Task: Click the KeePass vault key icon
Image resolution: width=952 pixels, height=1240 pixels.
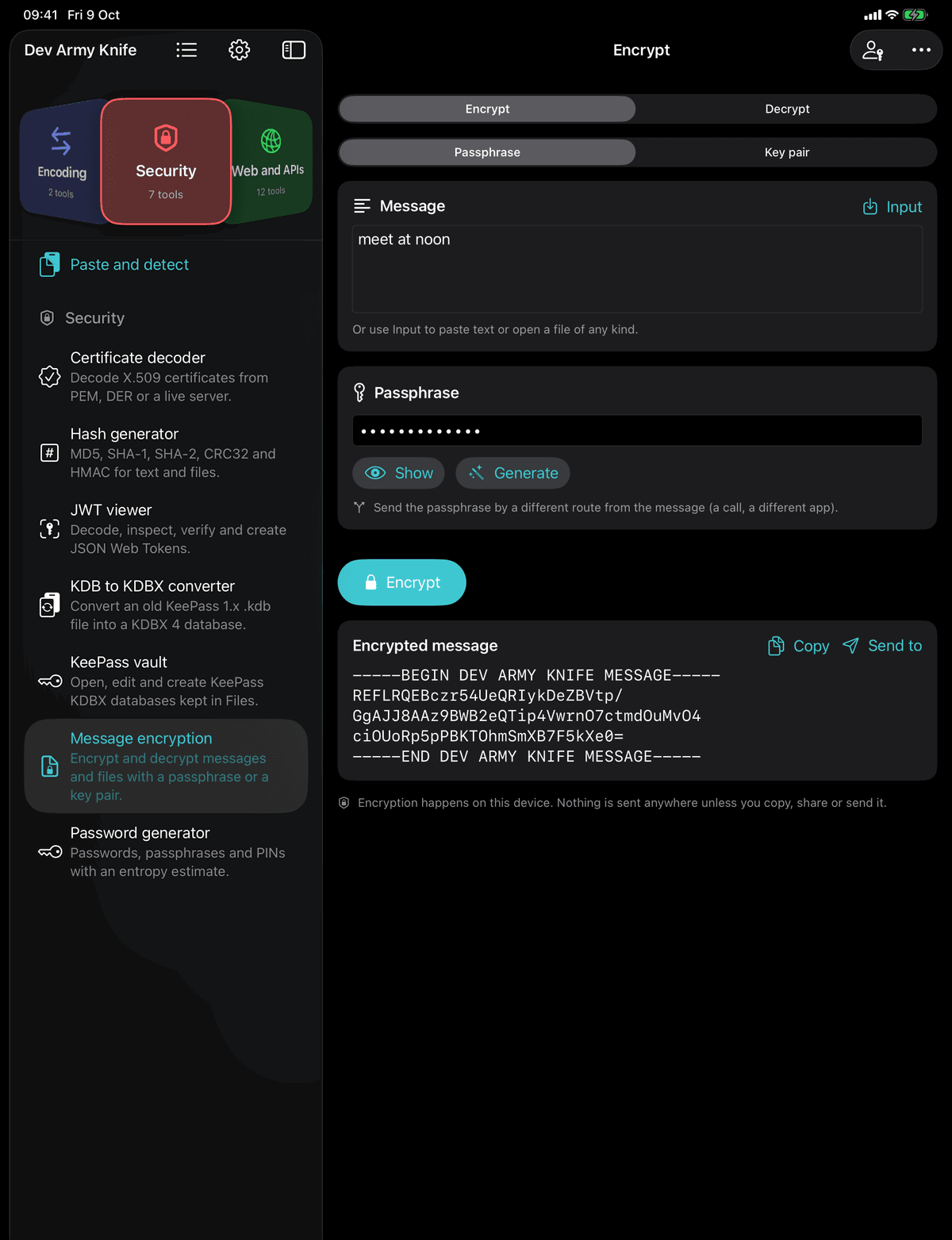Action: click(50, 681)
